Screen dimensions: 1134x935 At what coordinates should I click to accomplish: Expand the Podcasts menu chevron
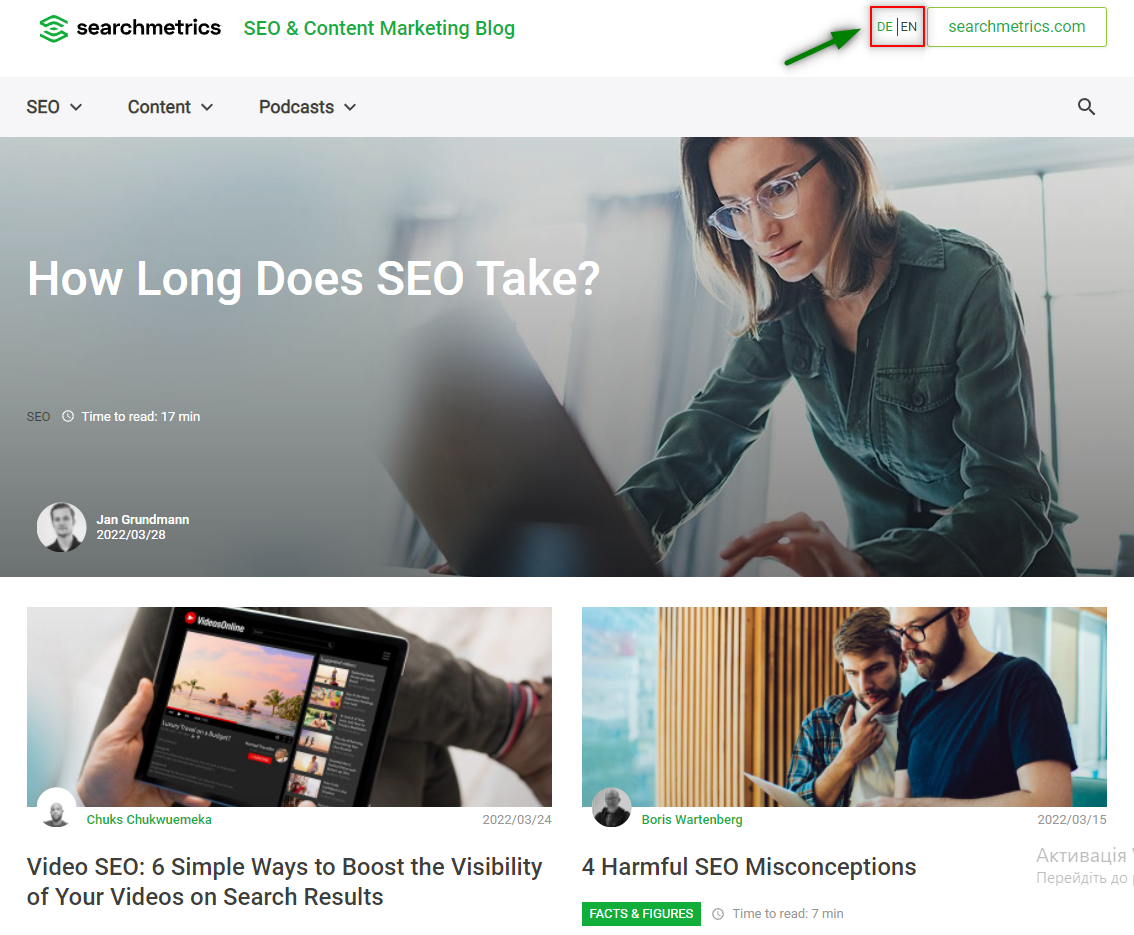pos(350,107)
